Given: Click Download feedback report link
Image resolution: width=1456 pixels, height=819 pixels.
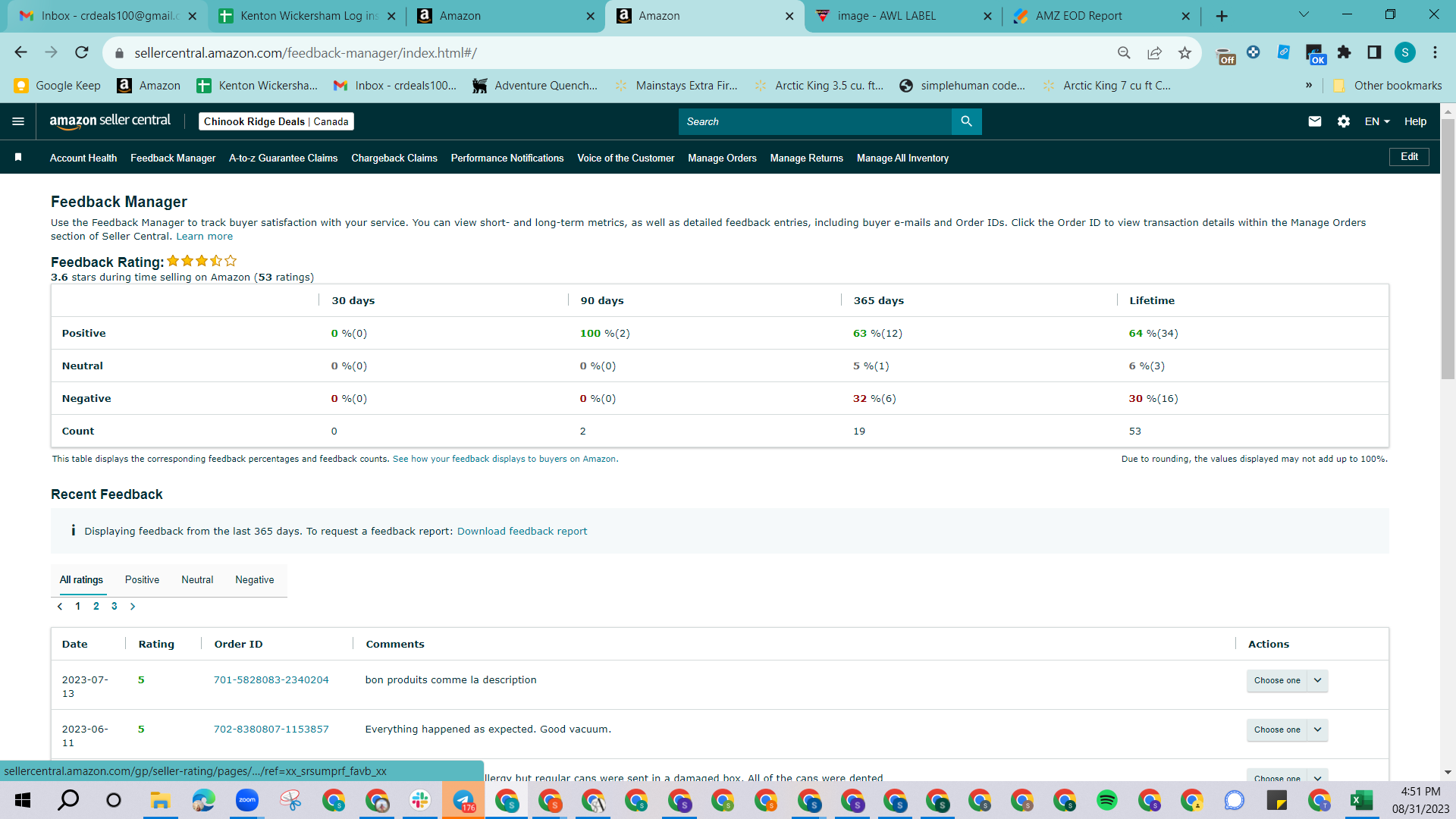Looking at the screenshot, I should (x=522, y=532).
